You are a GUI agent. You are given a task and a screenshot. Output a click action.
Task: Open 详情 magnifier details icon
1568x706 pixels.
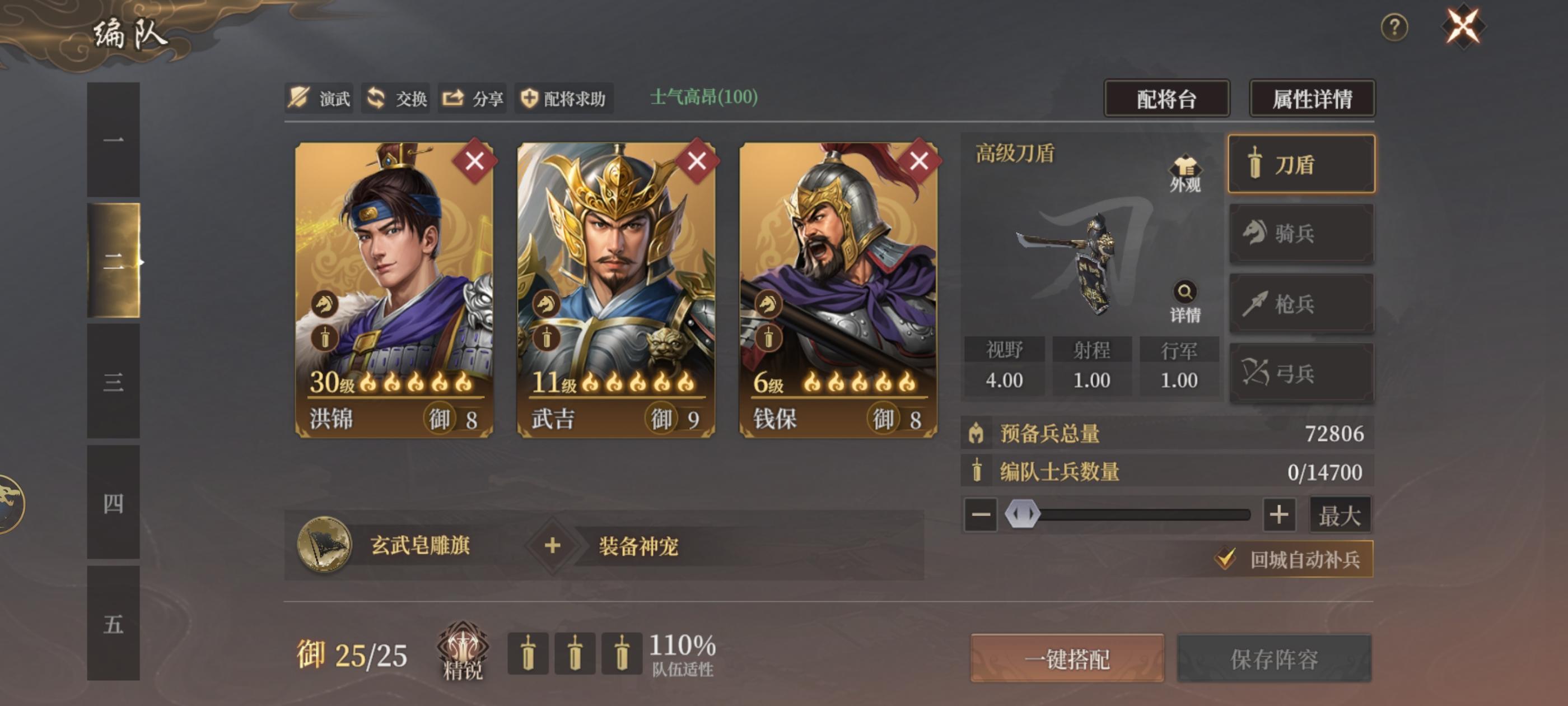1184,301
